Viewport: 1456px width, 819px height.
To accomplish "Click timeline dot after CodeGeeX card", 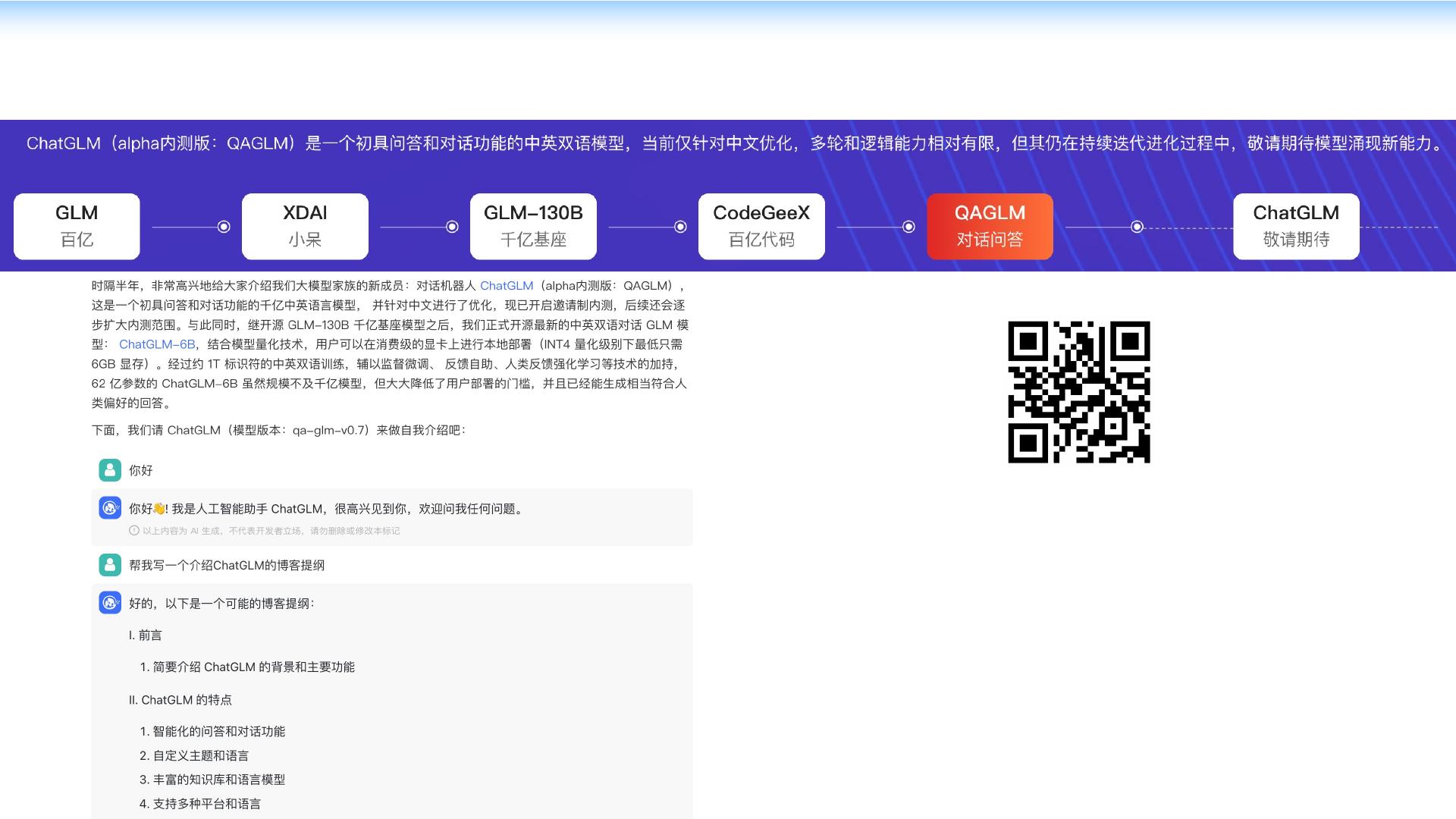I will pyautogui.click(x=908, y=227).
